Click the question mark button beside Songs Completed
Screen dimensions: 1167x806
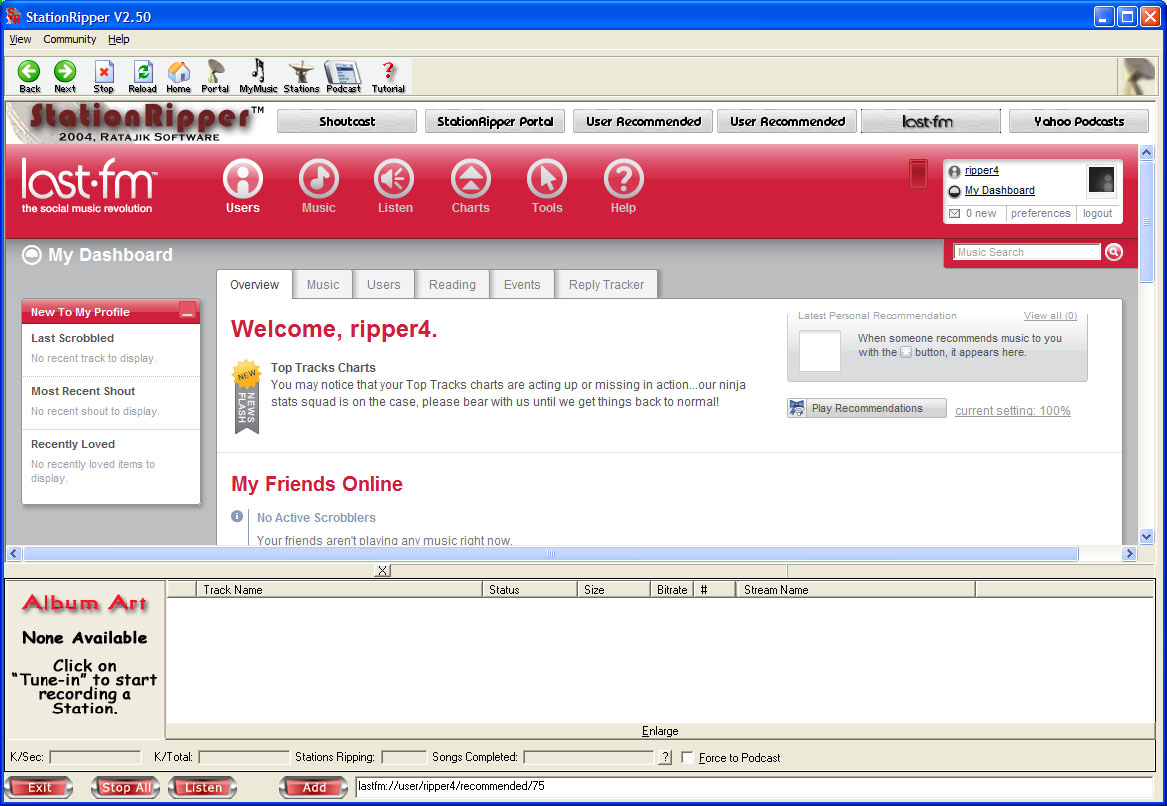666,757
